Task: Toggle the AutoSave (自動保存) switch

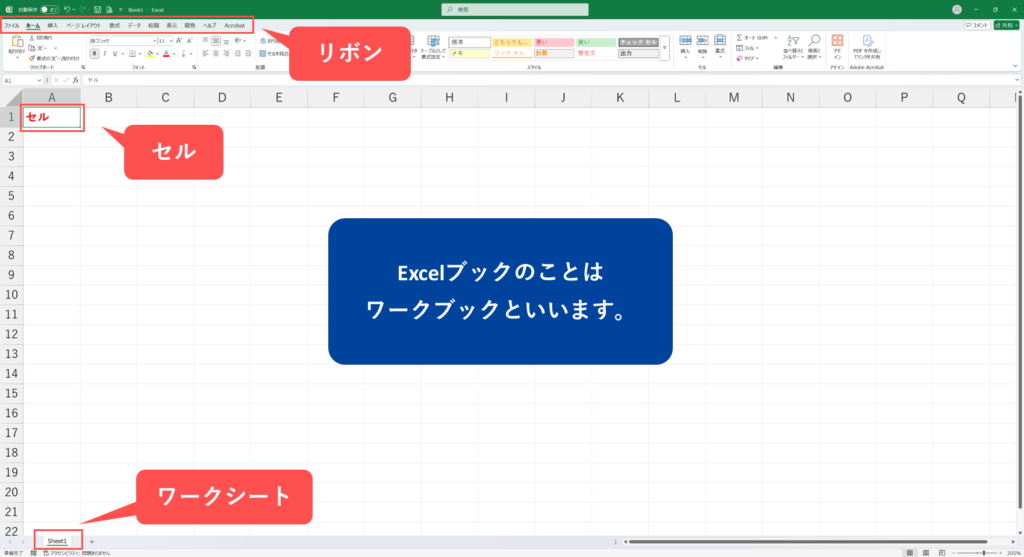Action: click(48, 9)
